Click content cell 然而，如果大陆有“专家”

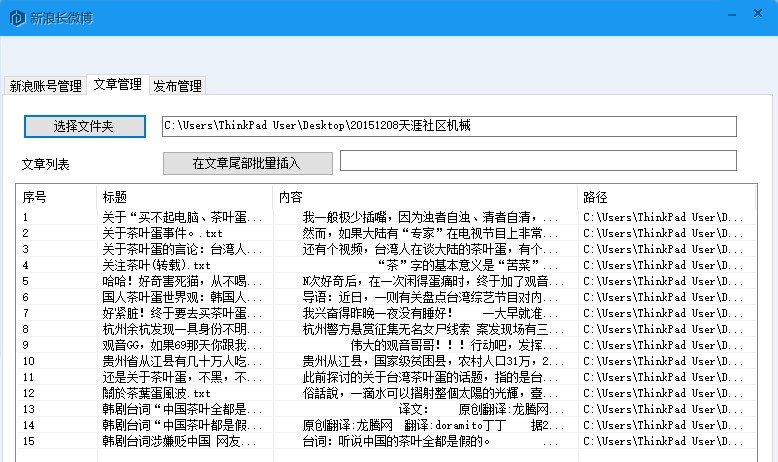(x=430, y=233)
